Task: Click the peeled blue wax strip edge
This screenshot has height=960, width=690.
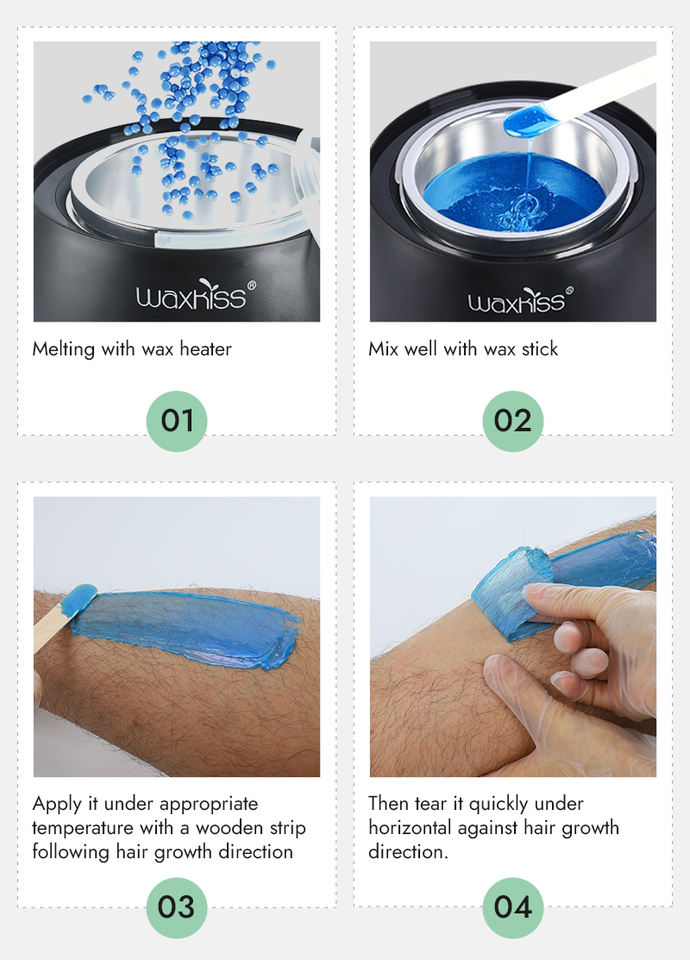Action: [511, 591]
